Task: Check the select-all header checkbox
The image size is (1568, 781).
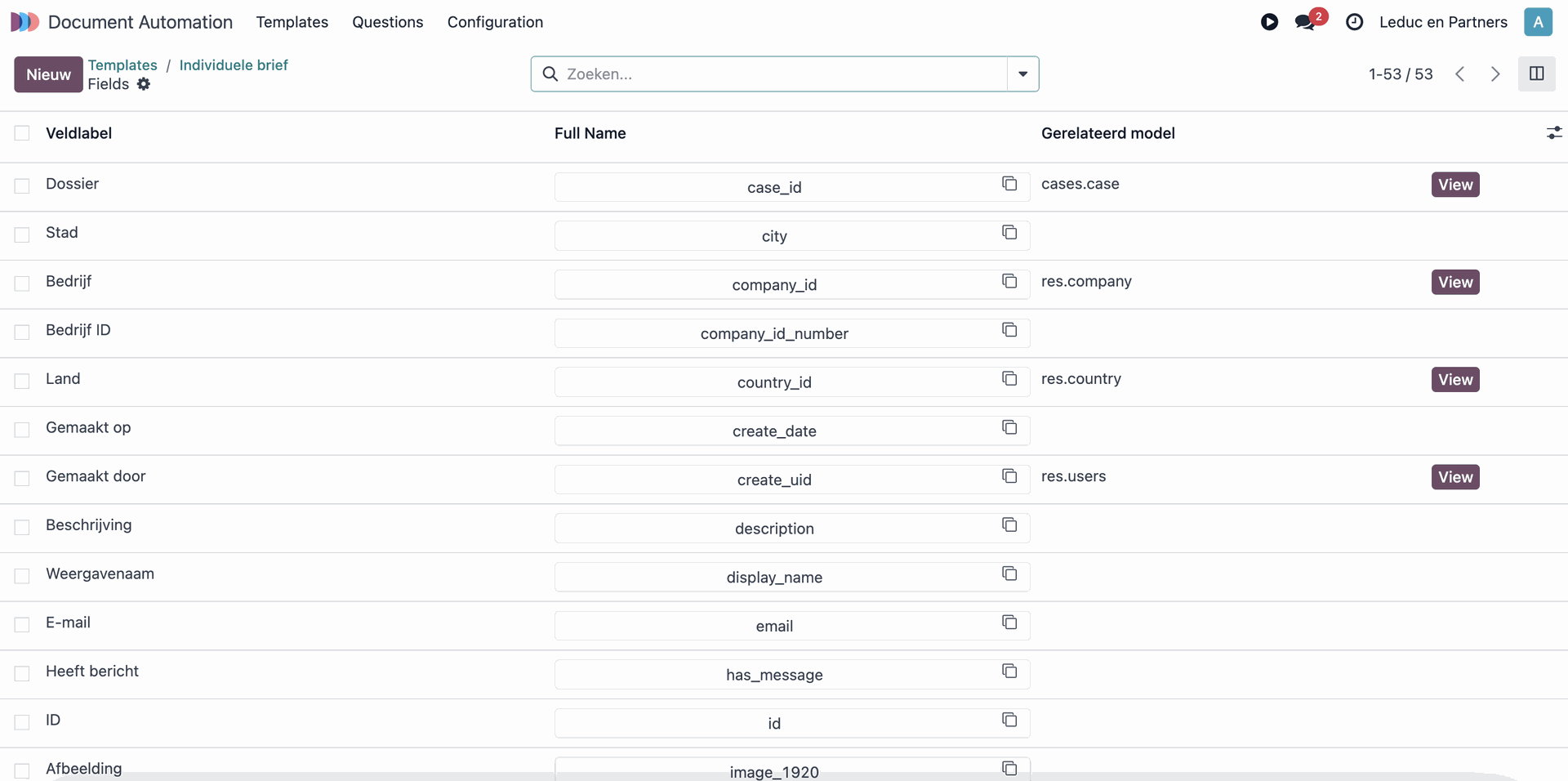Action: coord(22,133)
